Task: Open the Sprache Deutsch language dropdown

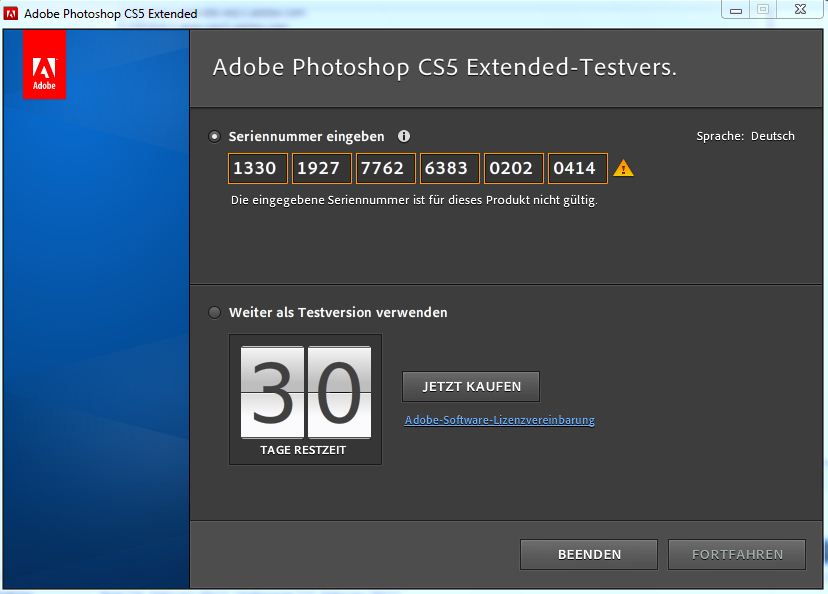Action: click(x=771, y=136)
